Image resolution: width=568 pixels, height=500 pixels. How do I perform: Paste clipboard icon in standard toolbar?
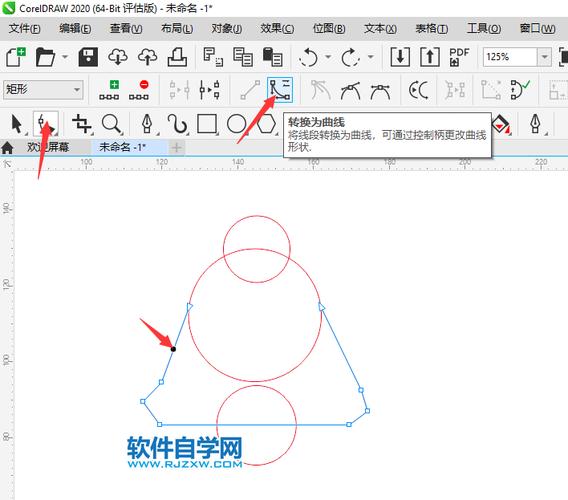(272, 57)
